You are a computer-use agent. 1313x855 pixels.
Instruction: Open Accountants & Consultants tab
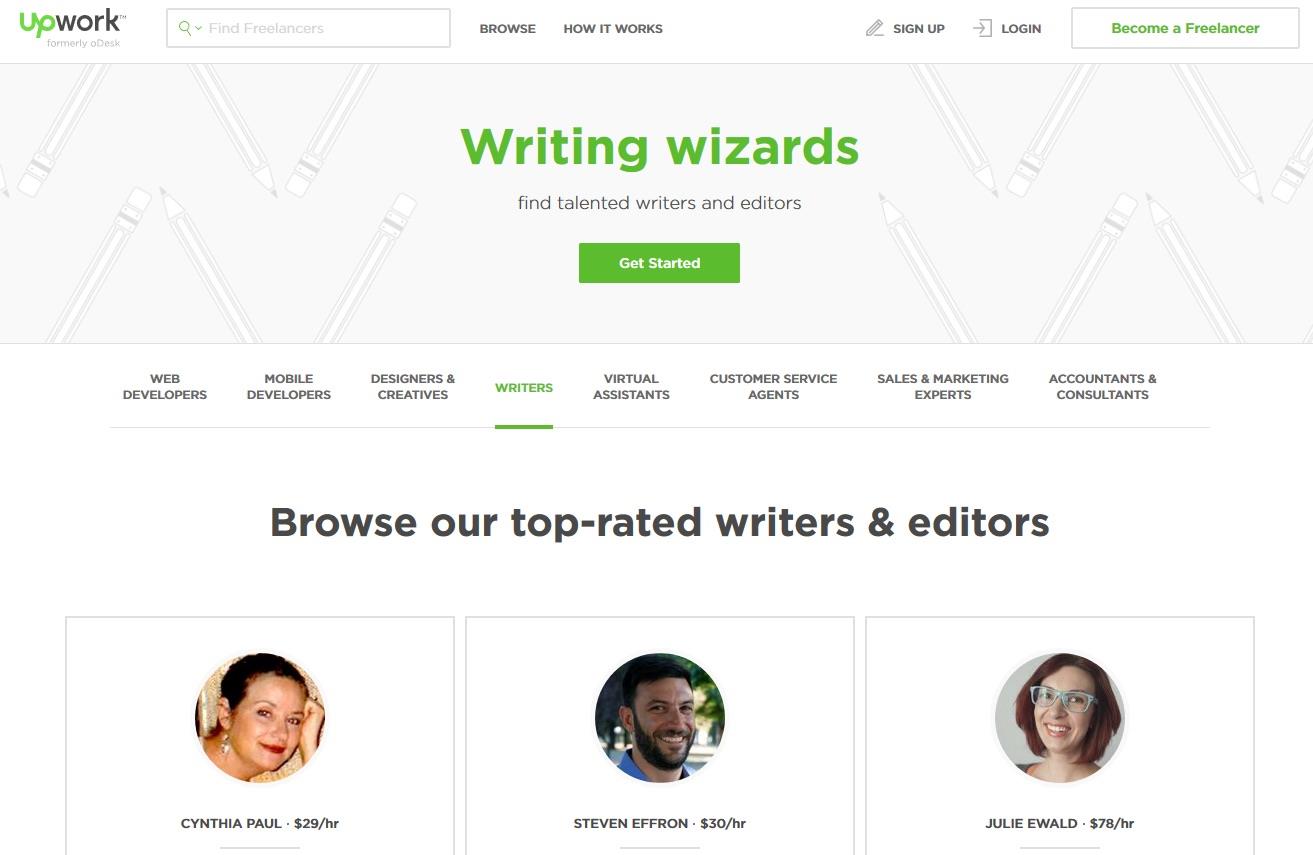coord(1102,387)
